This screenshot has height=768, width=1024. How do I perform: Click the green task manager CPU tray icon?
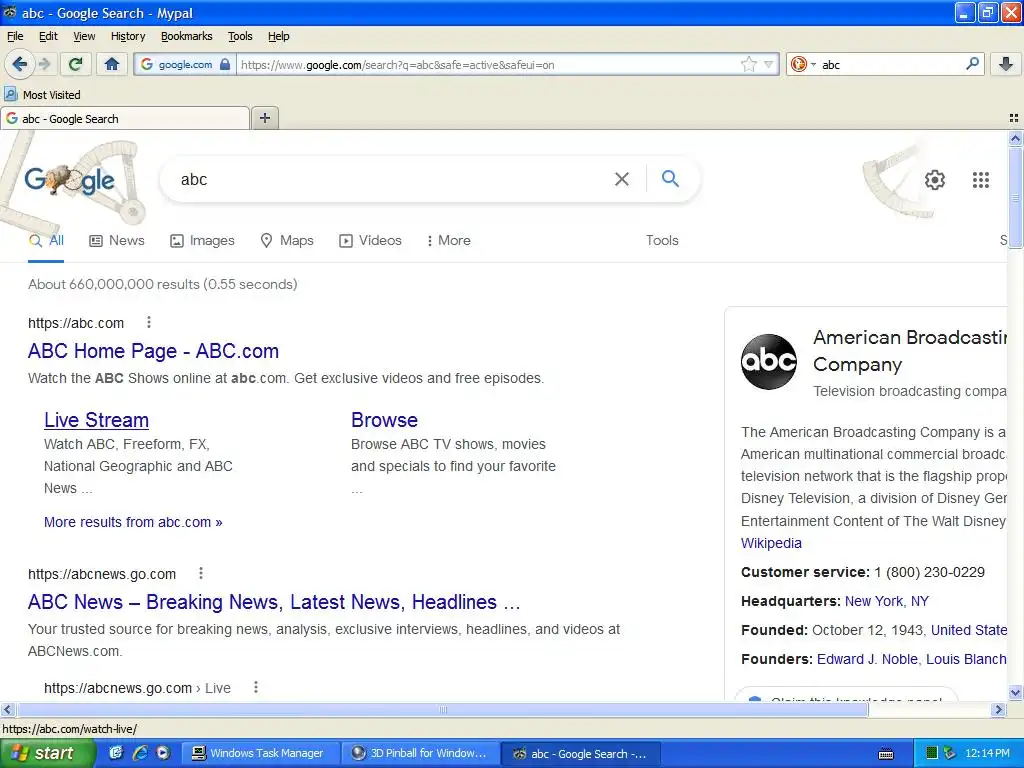[x=932, y=754]
